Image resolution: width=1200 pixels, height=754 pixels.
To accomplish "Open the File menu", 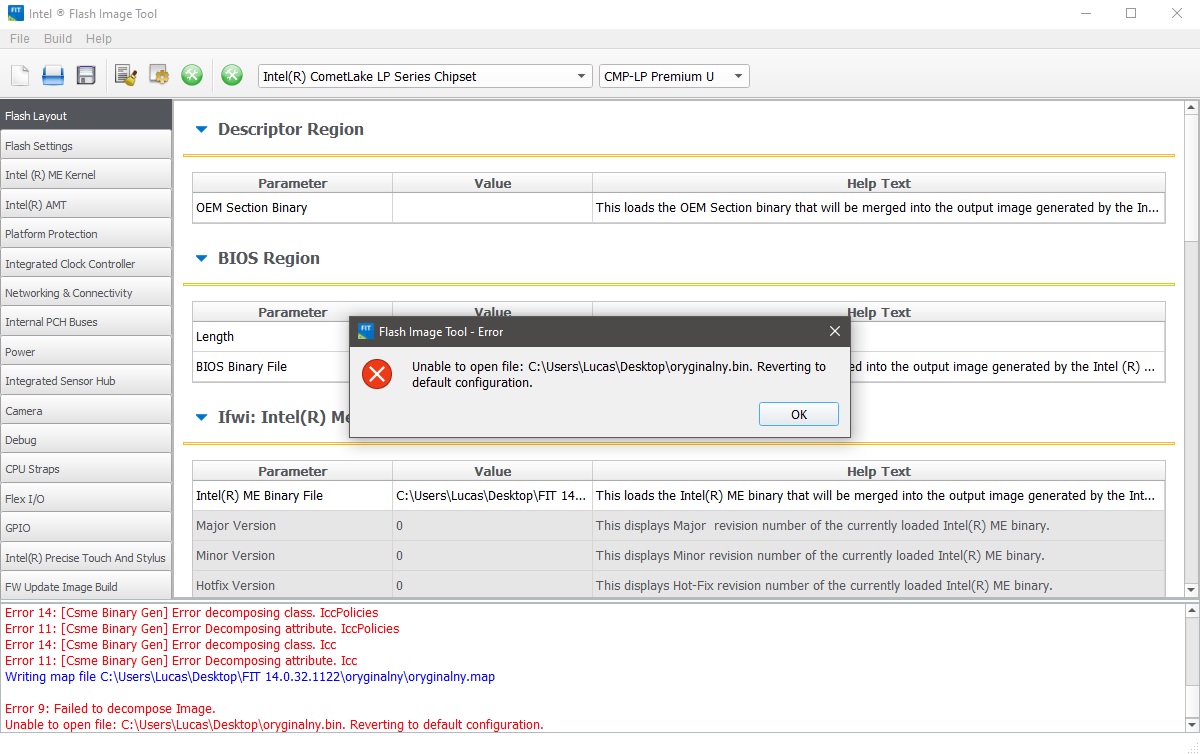I will pos(19,39).
